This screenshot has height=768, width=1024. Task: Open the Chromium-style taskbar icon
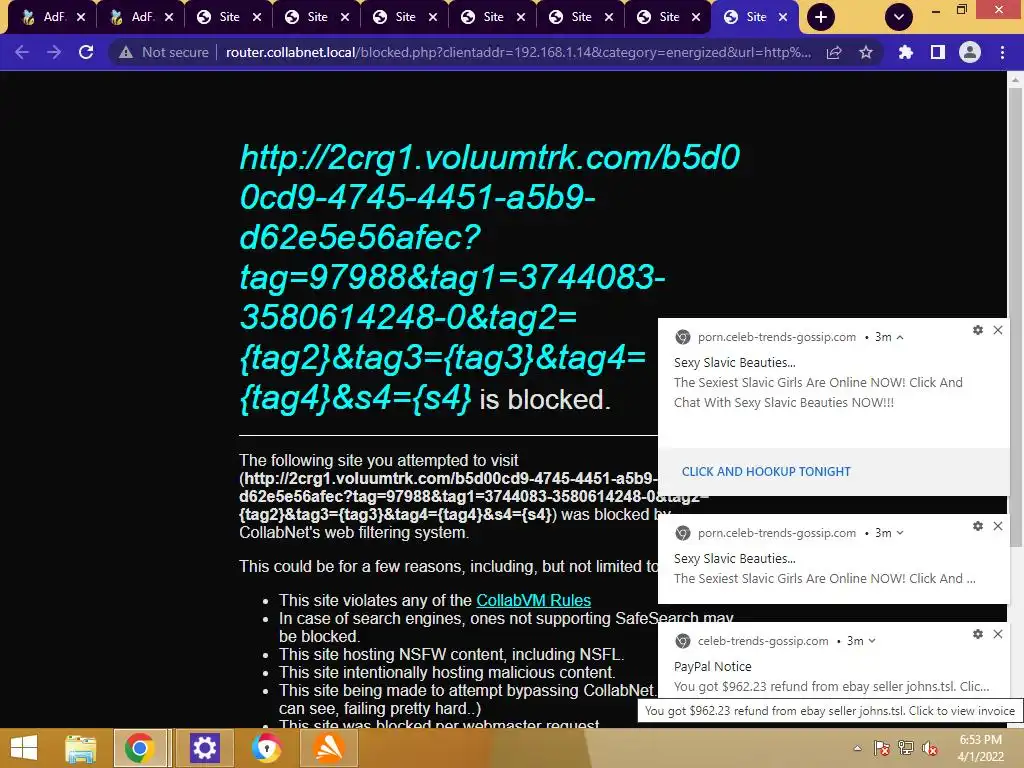[266, 748]
